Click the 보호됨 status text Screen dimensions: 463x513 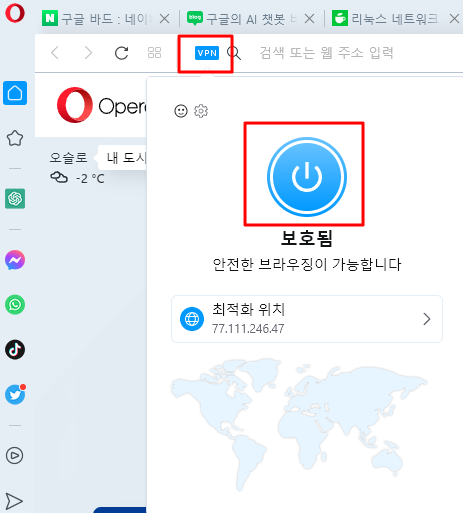point(307,238)
